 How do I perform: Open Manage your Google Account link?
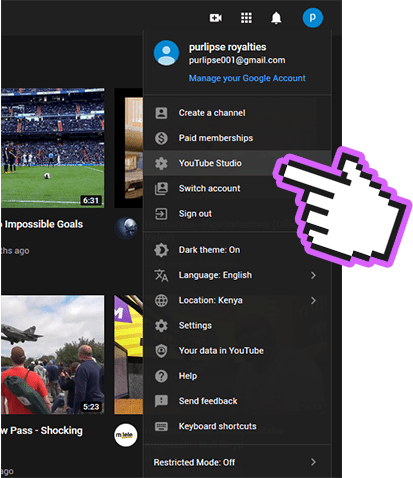pyautogui.click(x=247, y=78)
